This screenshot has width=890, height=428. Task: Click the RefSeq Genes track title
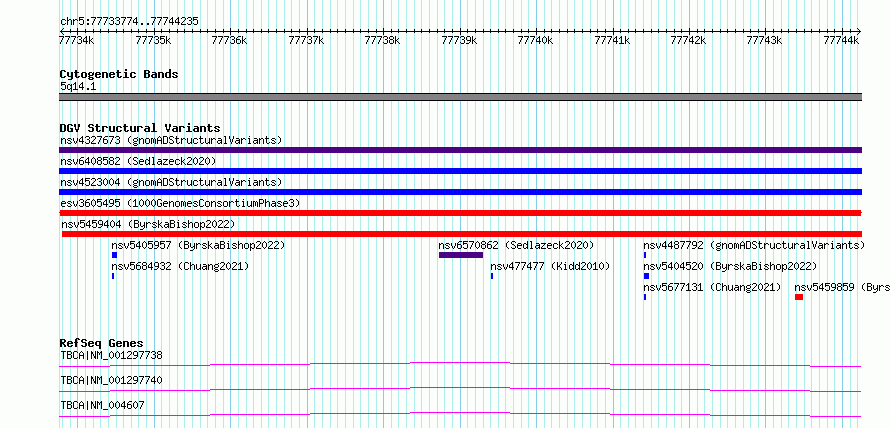pyautogui.click(x=102, y=343)
